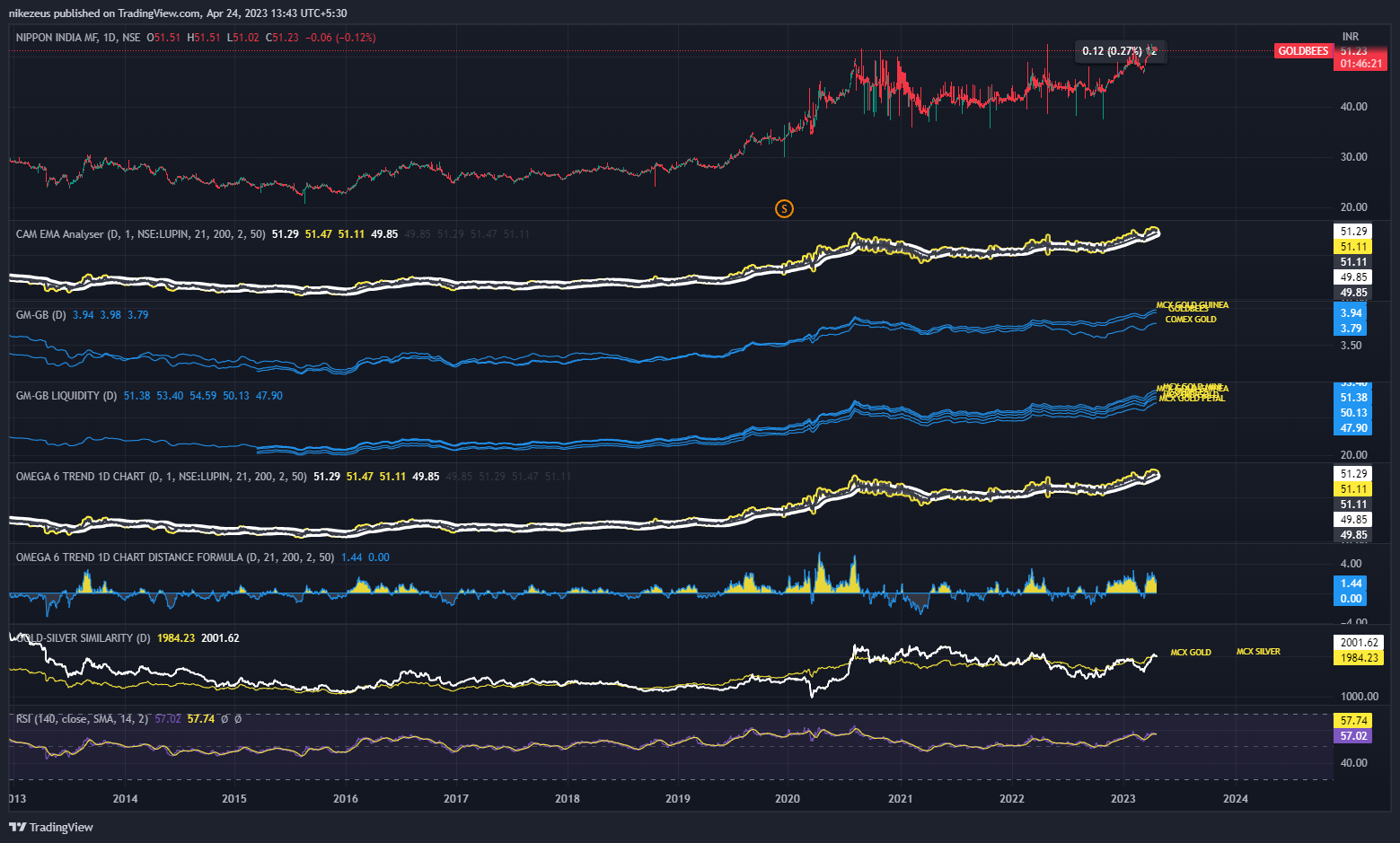Click the 1984.23 value in similarity legend
The height and width of the screenshot is (843, 1400).
(x=176, y=638)
